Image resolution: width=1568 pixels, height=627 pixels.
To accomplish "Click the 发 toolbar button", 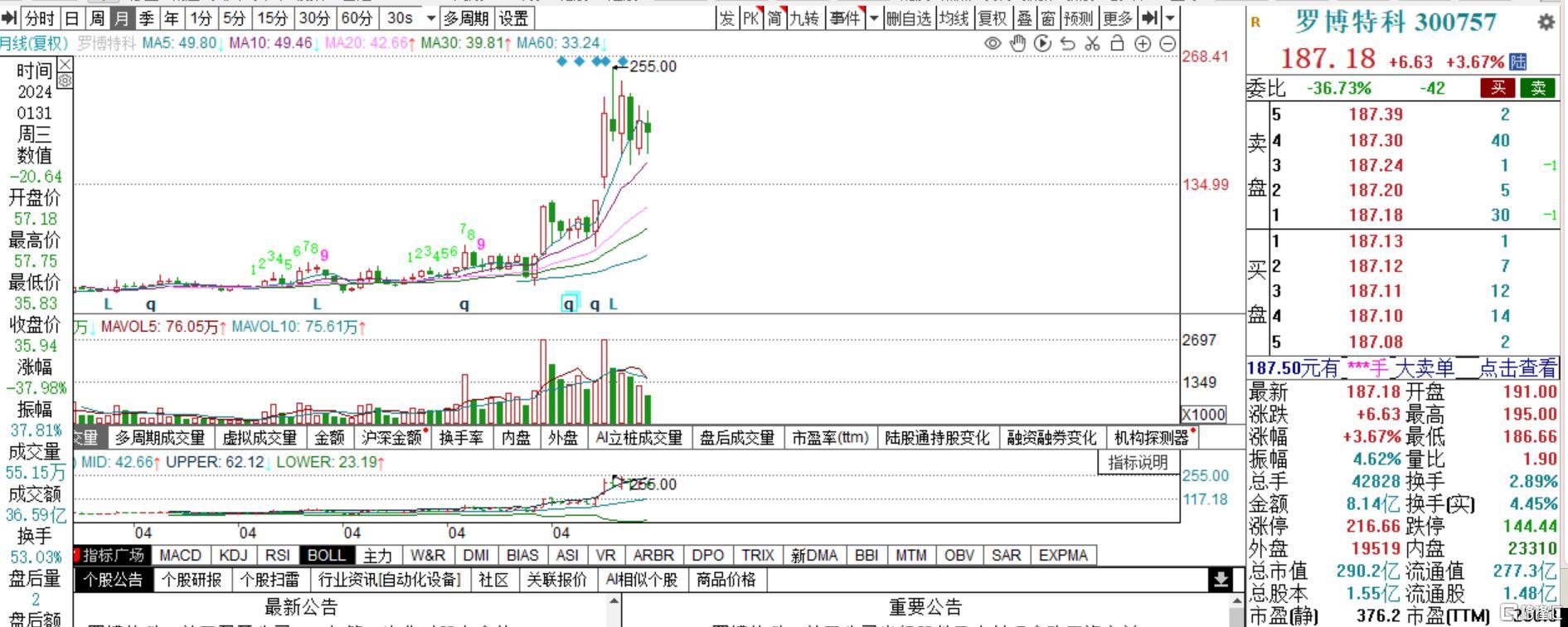I will pos(726,17).
